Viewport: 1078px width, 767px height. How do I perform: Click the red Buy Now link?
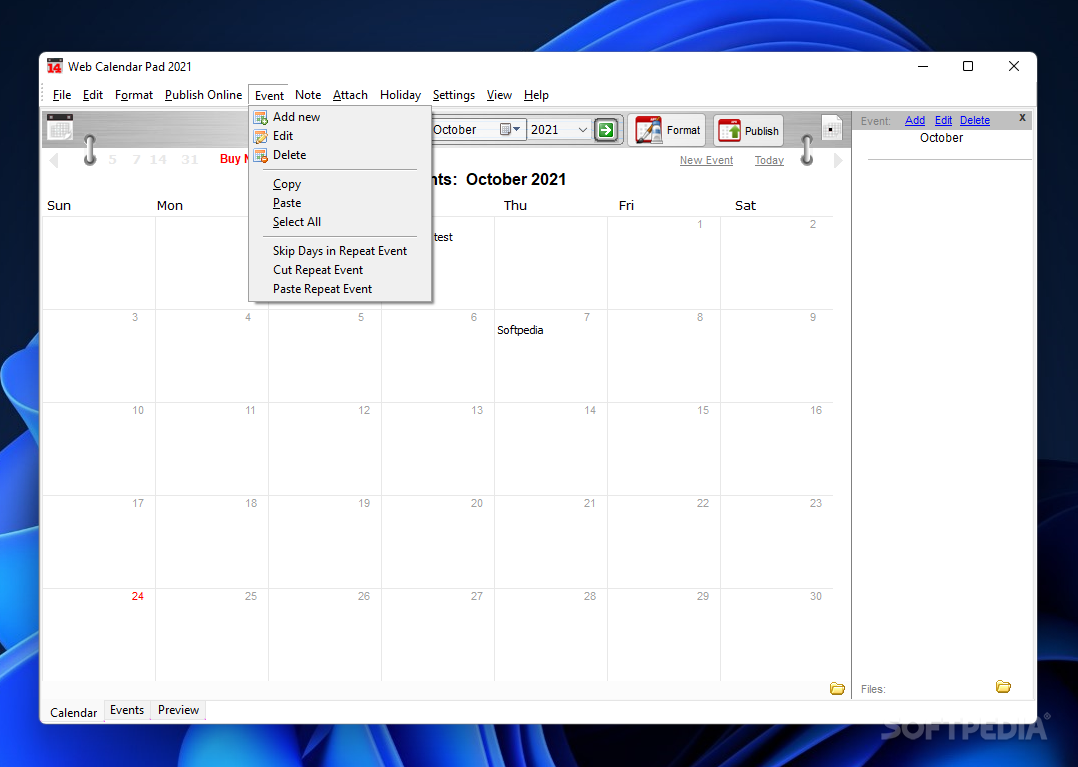234,159
